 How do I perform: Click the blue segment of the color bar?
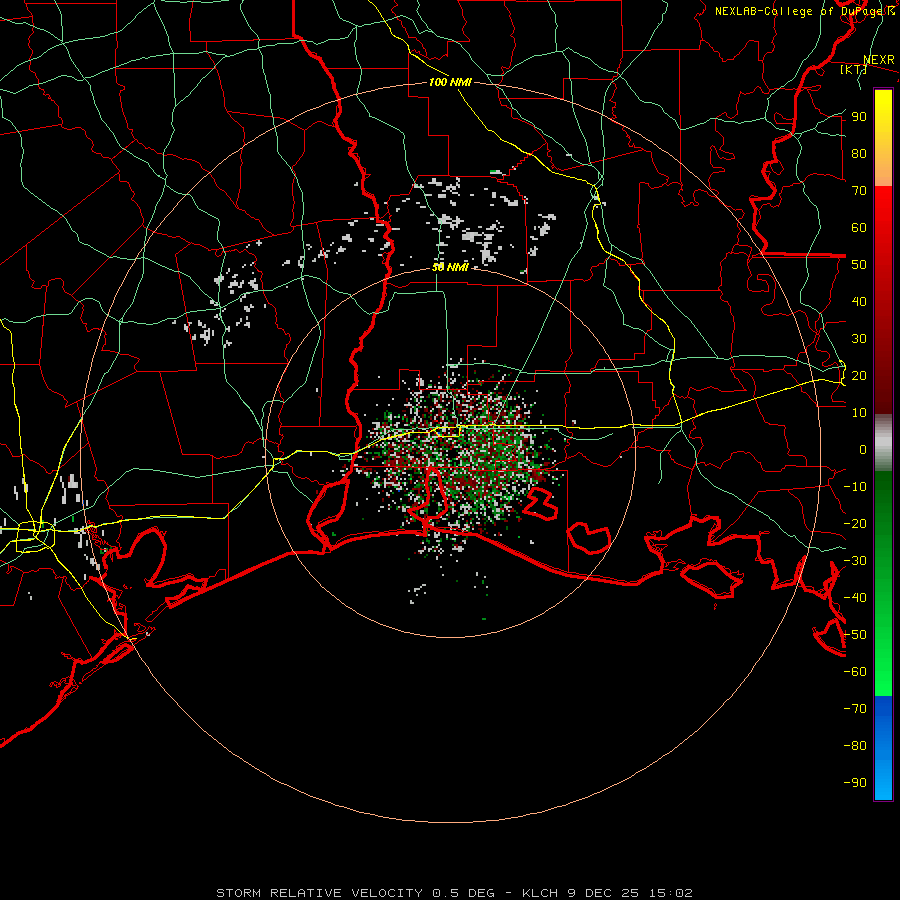click(883, 748)
